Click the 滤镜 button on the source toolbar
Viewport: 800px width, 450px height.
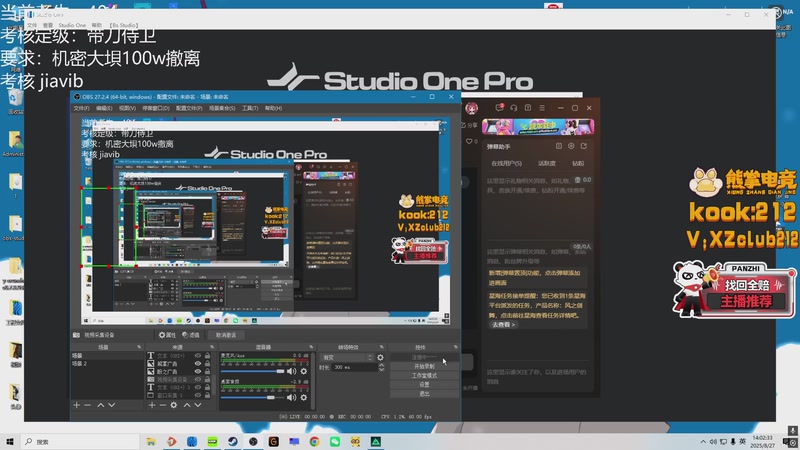point(191,335)
